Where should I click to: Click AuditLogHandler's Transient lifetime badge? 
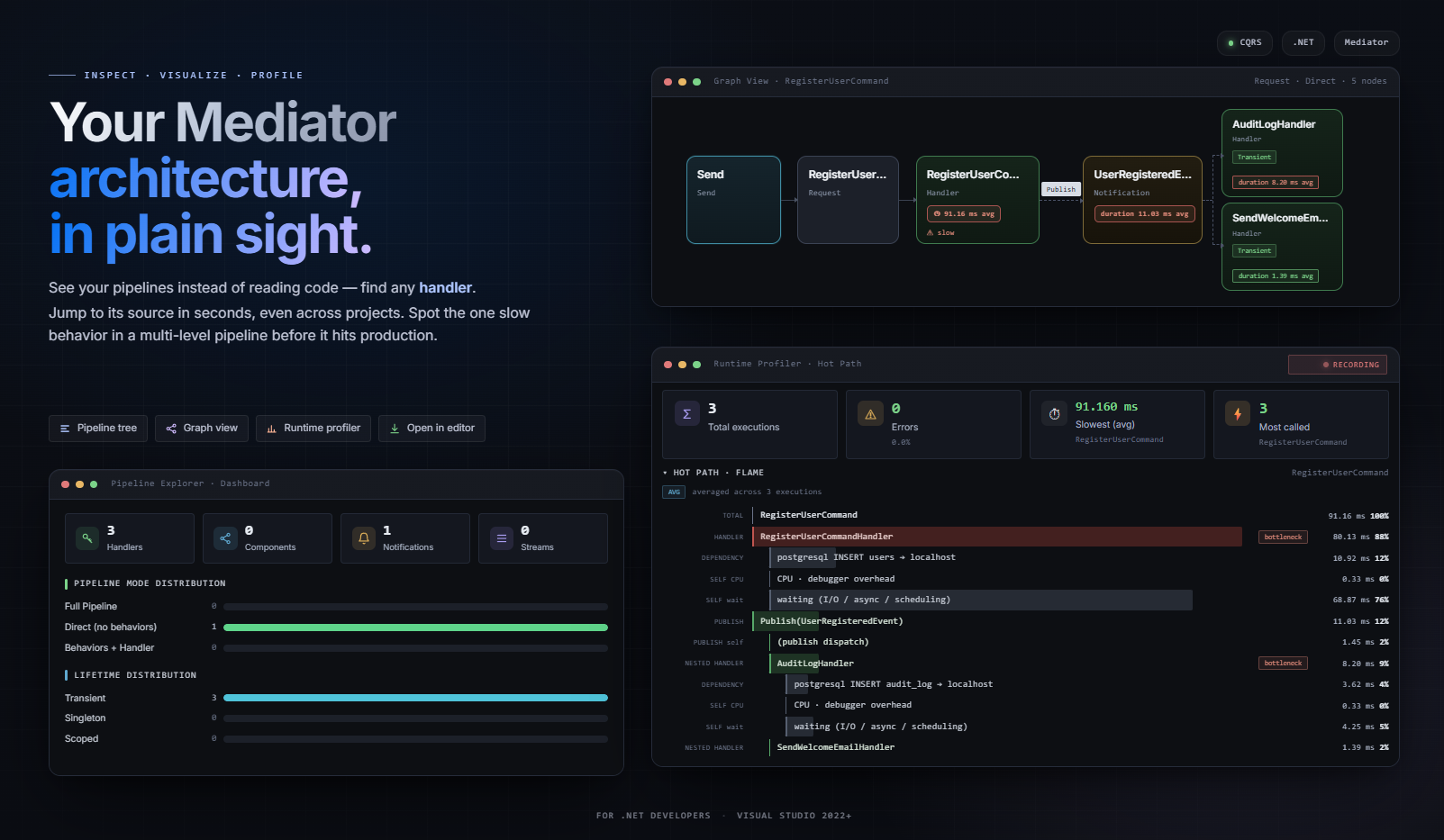tap(1254, 158)
